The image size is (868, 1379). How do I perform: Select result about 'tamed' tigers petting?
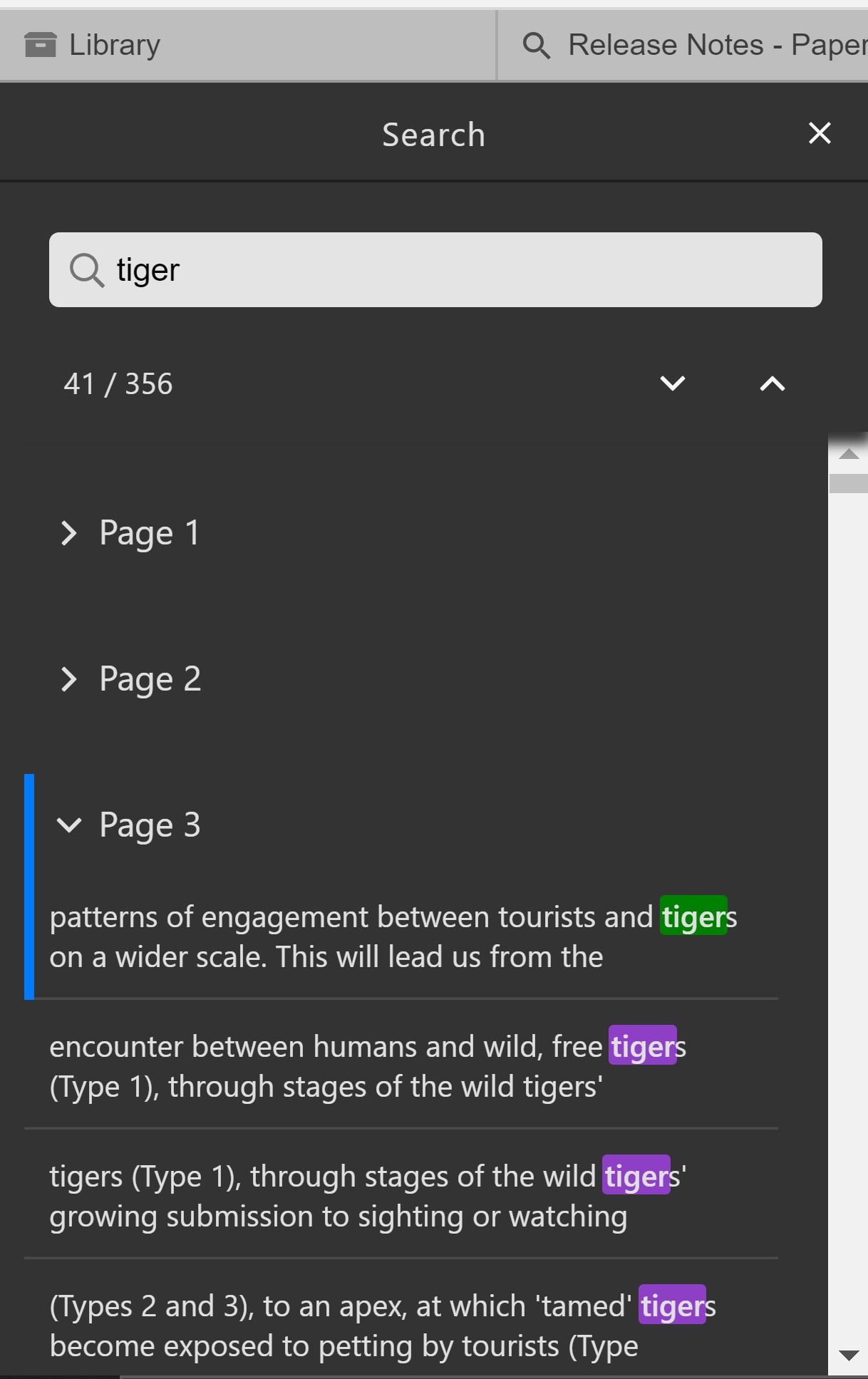(382, 1326)
